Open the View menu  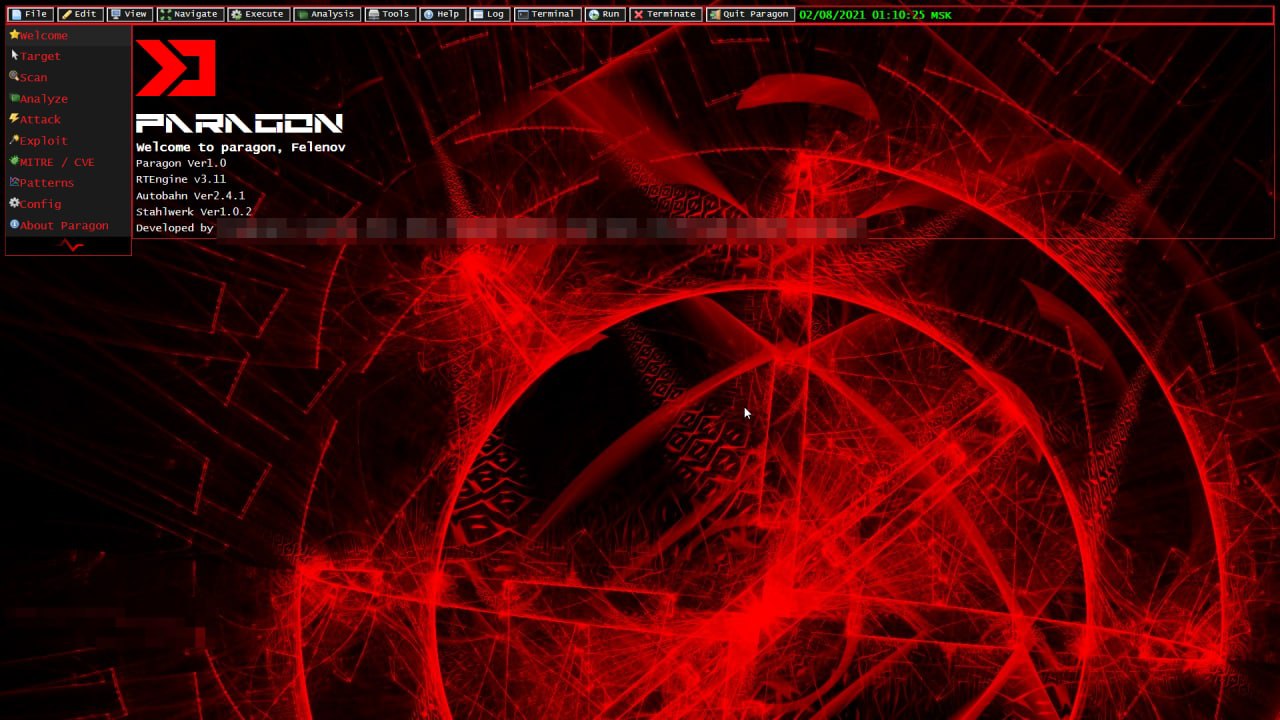(130, 15)
